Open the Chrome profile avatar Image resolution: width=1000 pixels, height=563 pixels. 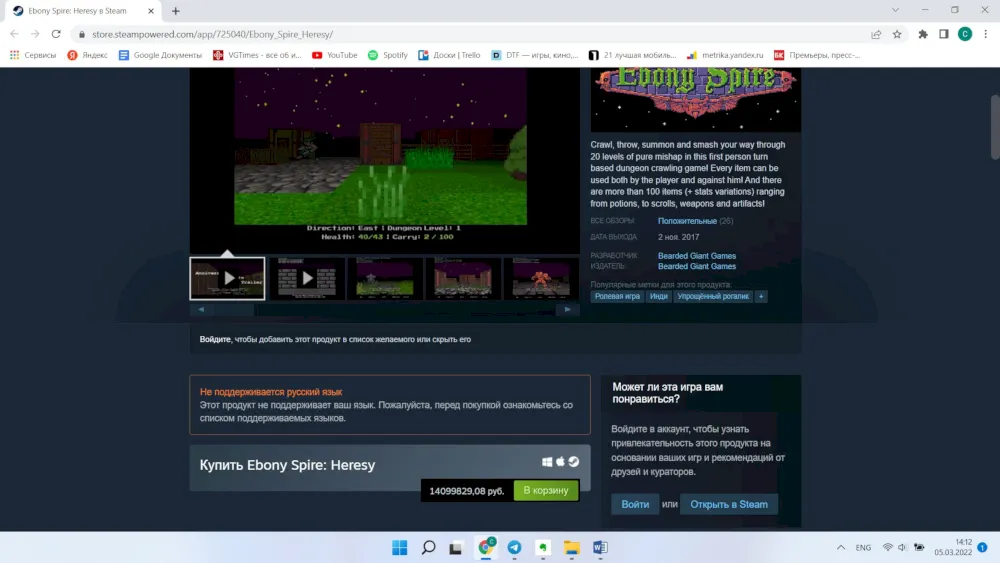tap(965, 34)
